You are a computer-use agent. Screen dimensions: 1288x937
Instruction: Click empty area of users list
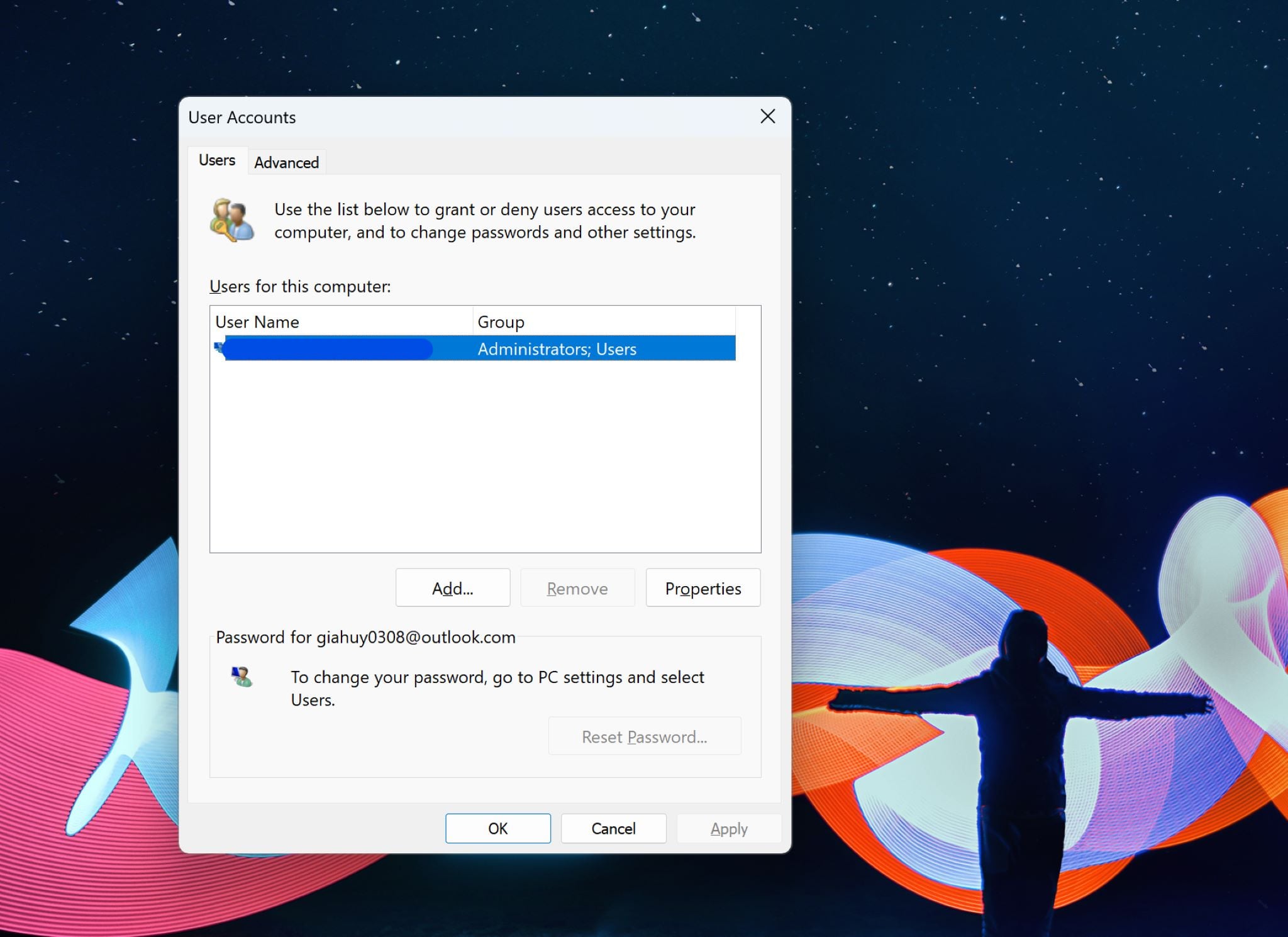pos(484,456)
